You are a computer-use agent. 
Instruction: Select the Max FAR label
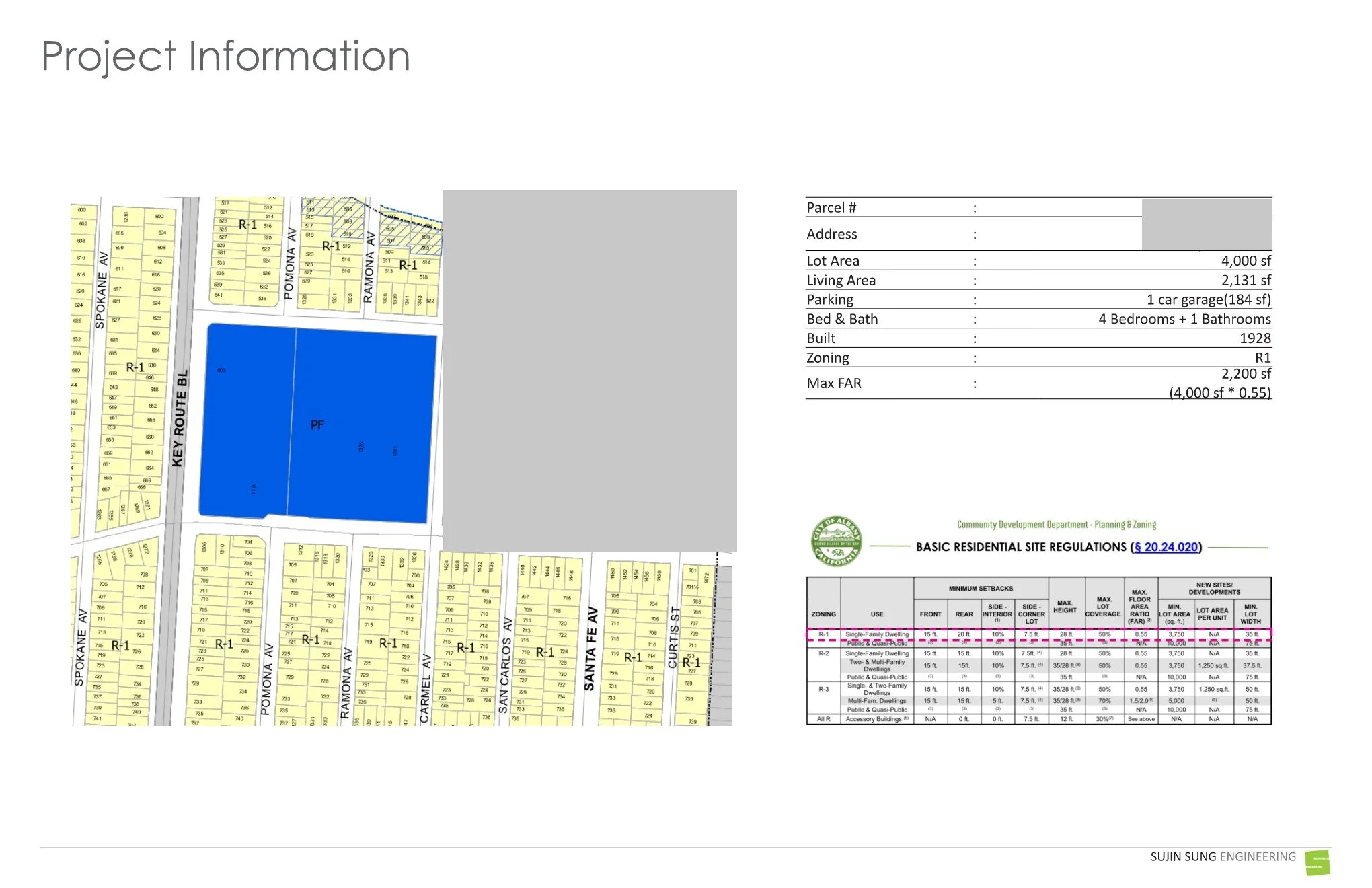[x=834, y=383]
